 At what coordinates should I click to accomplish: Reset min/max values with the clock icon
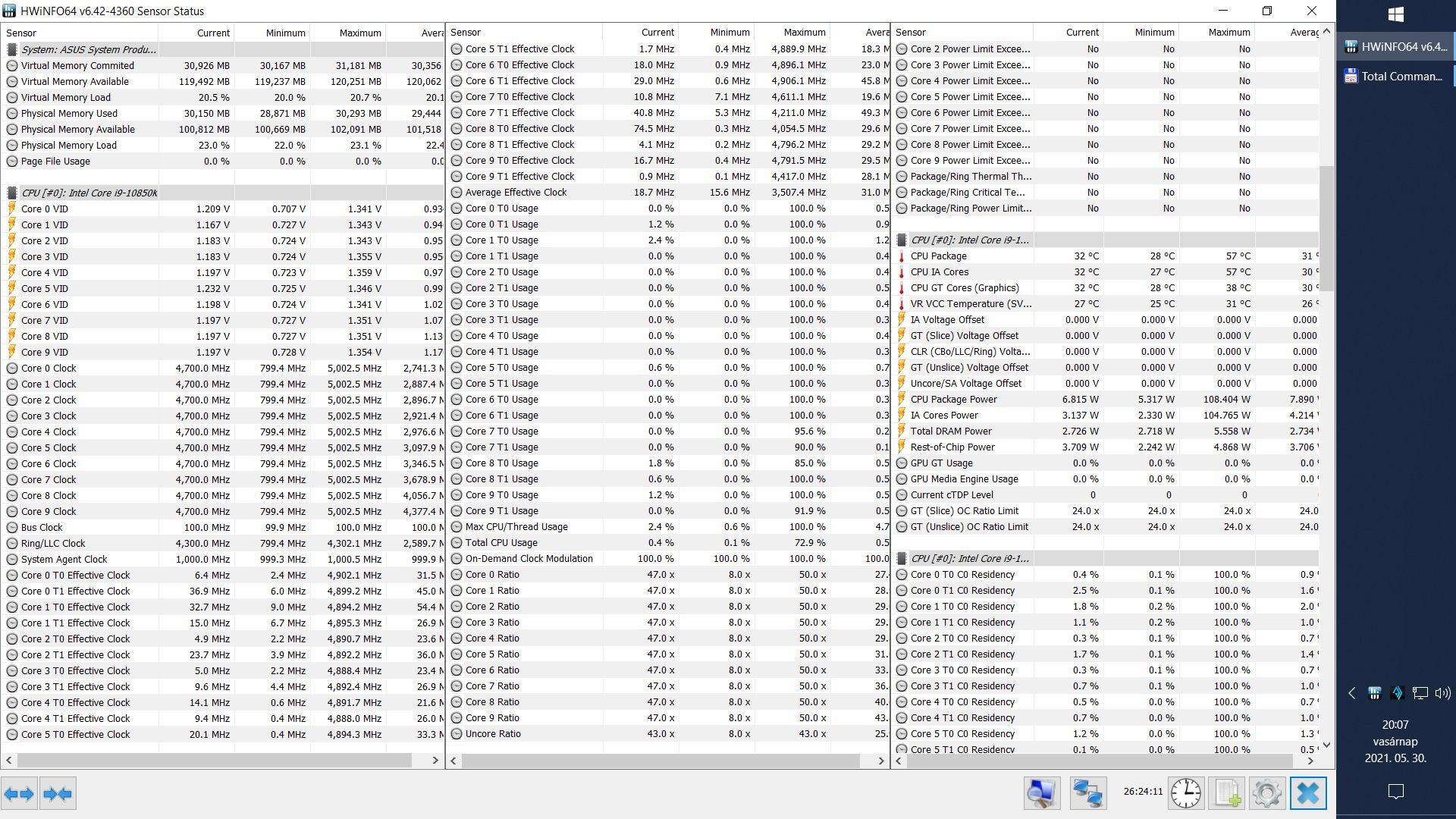point(1186,794)
